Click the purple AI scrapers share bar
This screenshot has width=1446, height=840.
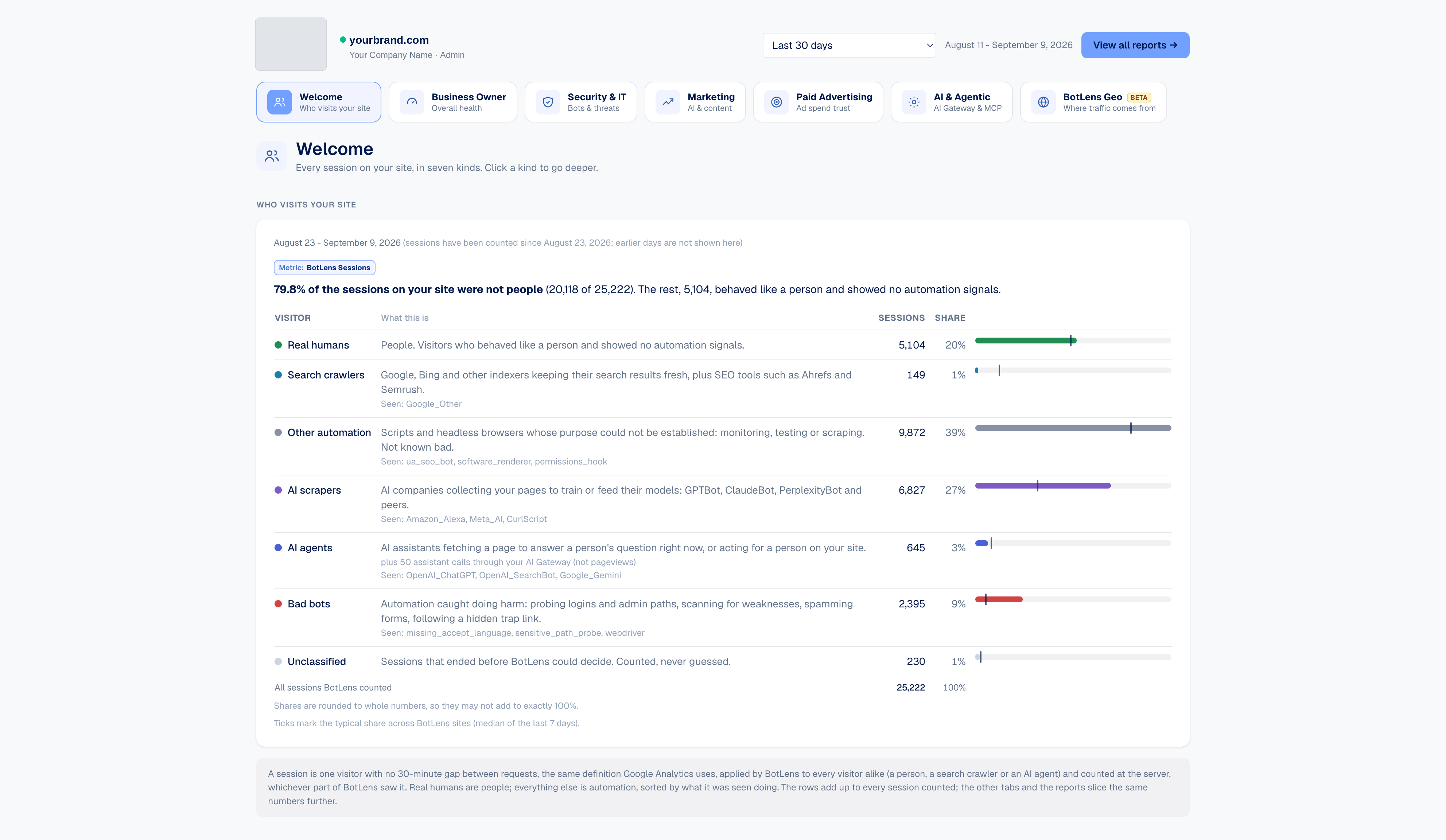click(x=1043, y=485)
